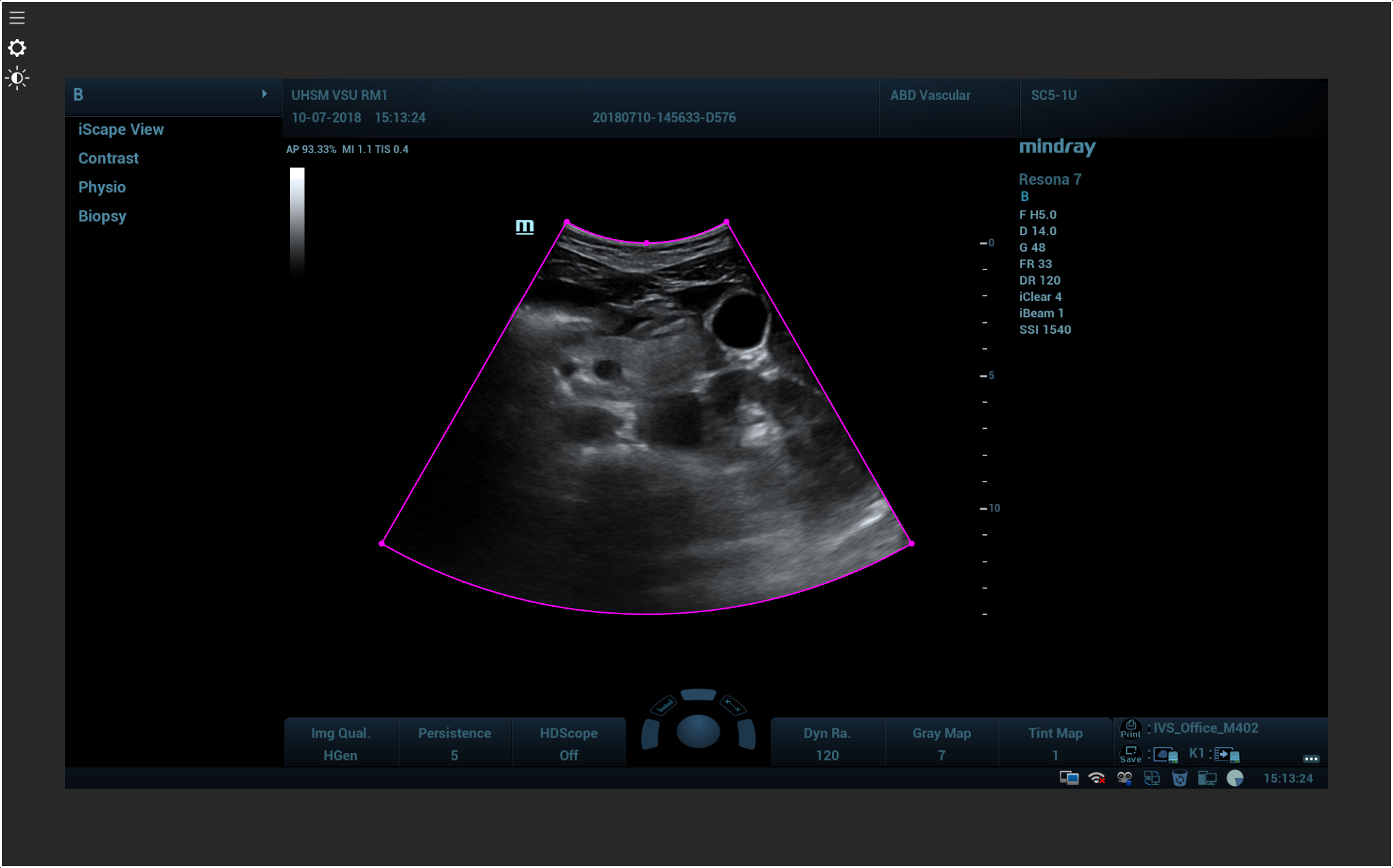Click the network sync computers icon

pos(1152,778)
